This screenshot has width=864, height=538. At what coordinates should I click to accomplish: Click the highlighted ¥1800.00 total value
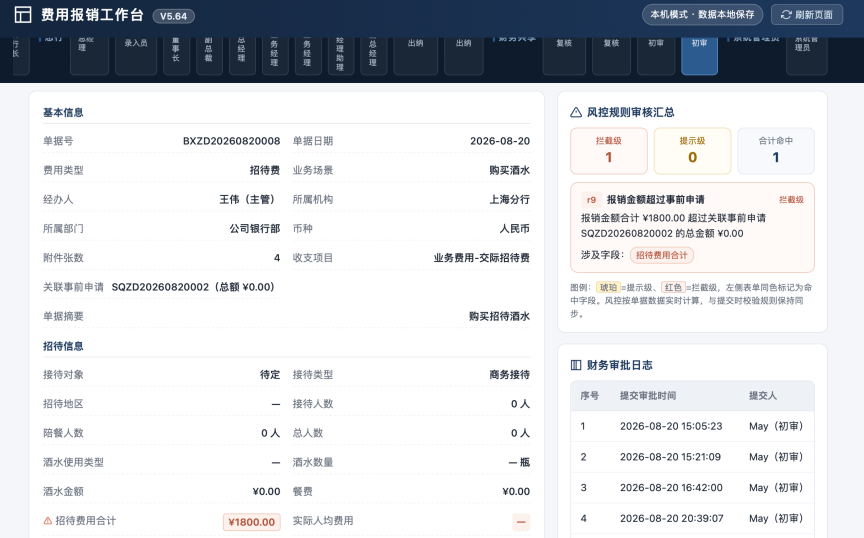coord(252,522)
